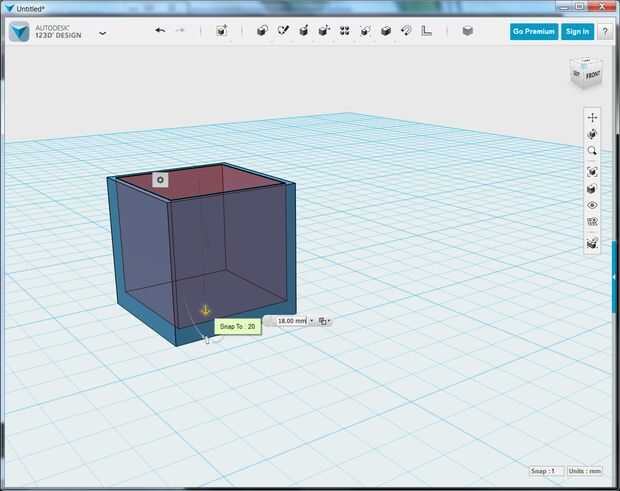The image size is (620, 491).
Task: Click the gear icon on the top face
Action: tap(160, 180)
